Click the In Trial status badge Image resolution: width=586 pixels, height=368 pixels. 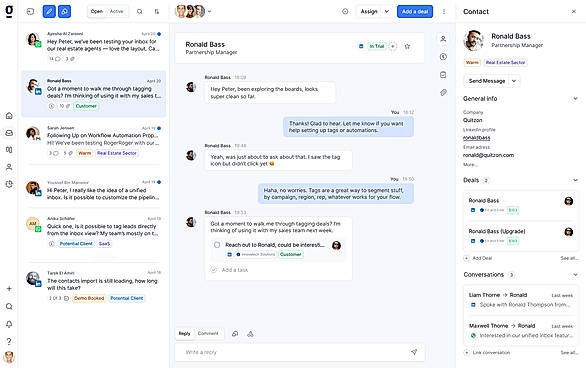click(377, 46)
